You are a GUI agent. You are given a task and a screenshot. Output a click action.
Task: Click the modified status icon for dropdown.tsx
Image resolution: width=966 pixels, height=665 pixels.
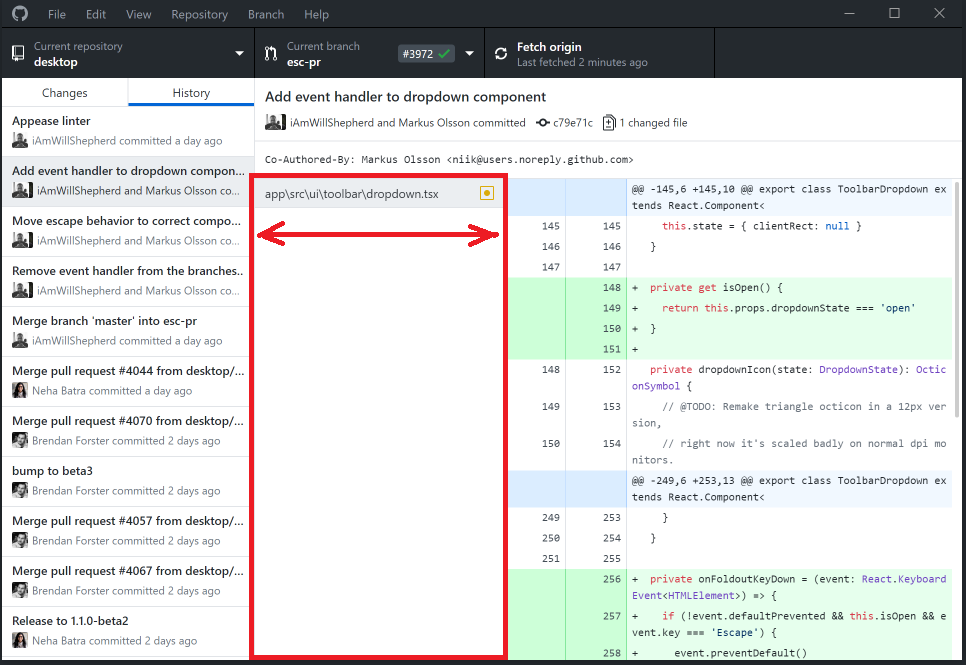487,194
